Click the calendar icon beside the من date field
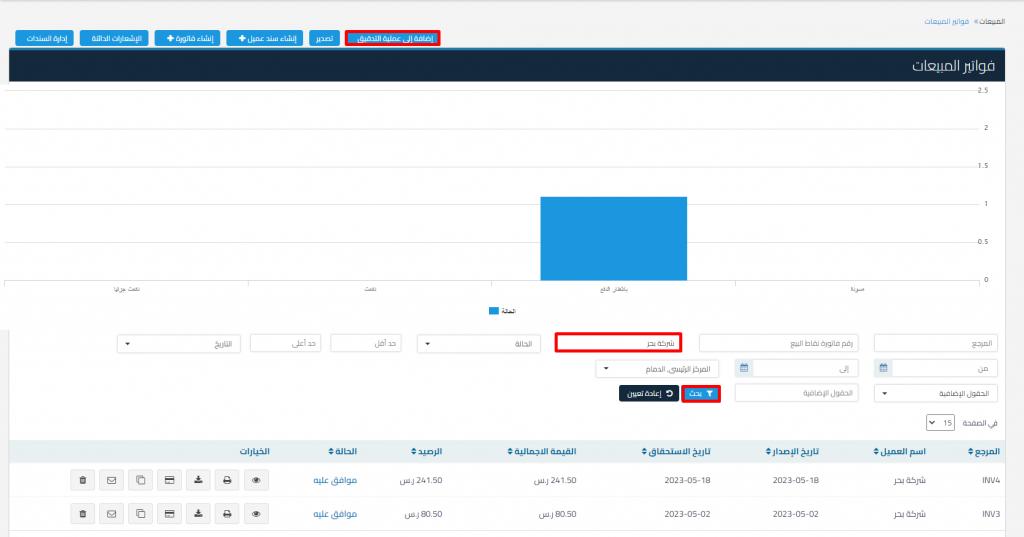The image size is (1024, 537). (x=883, y=368)
